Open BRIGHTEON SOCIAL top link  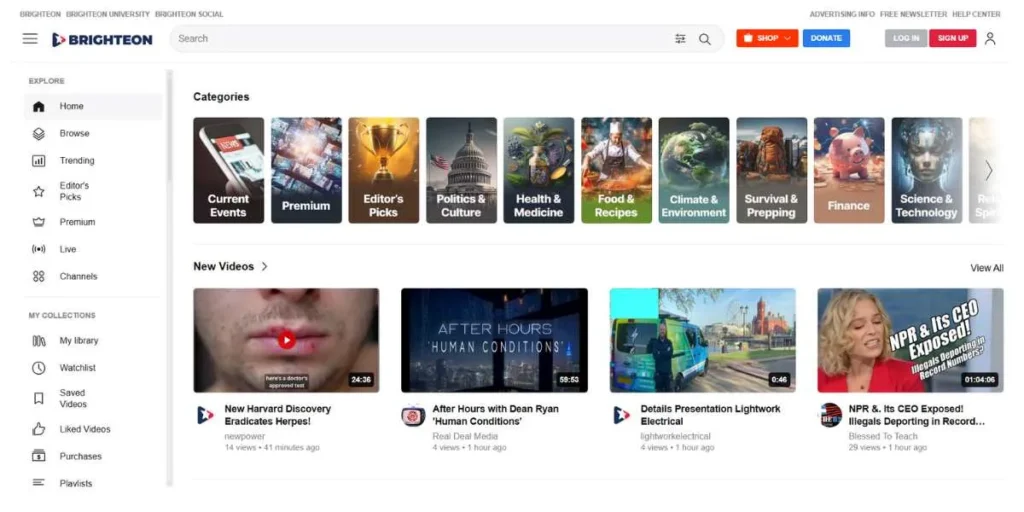click(189, 14)
